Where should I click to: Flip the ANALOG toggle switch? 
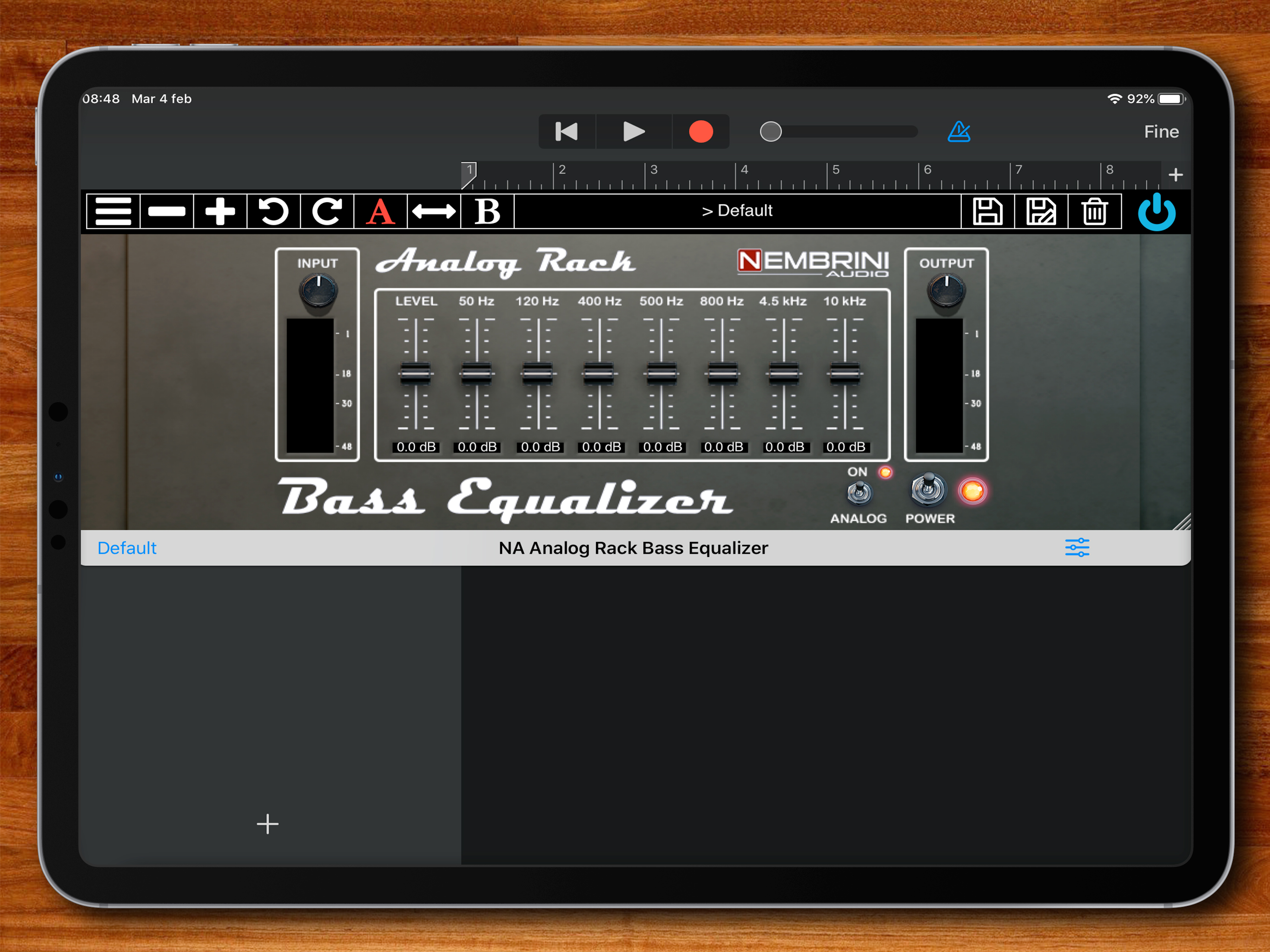tap(859, 493)
